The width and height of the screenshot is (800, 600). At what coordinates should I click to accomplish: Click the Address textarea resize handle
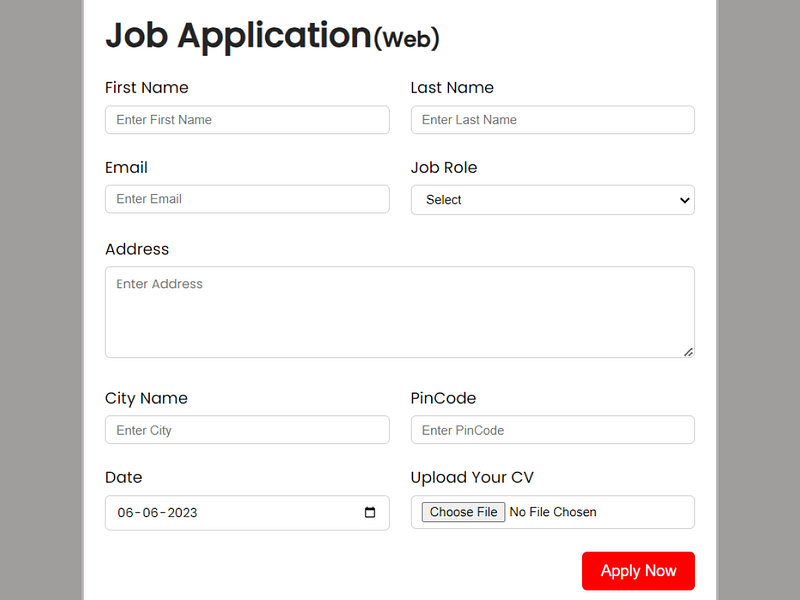[x=688, y=351]
